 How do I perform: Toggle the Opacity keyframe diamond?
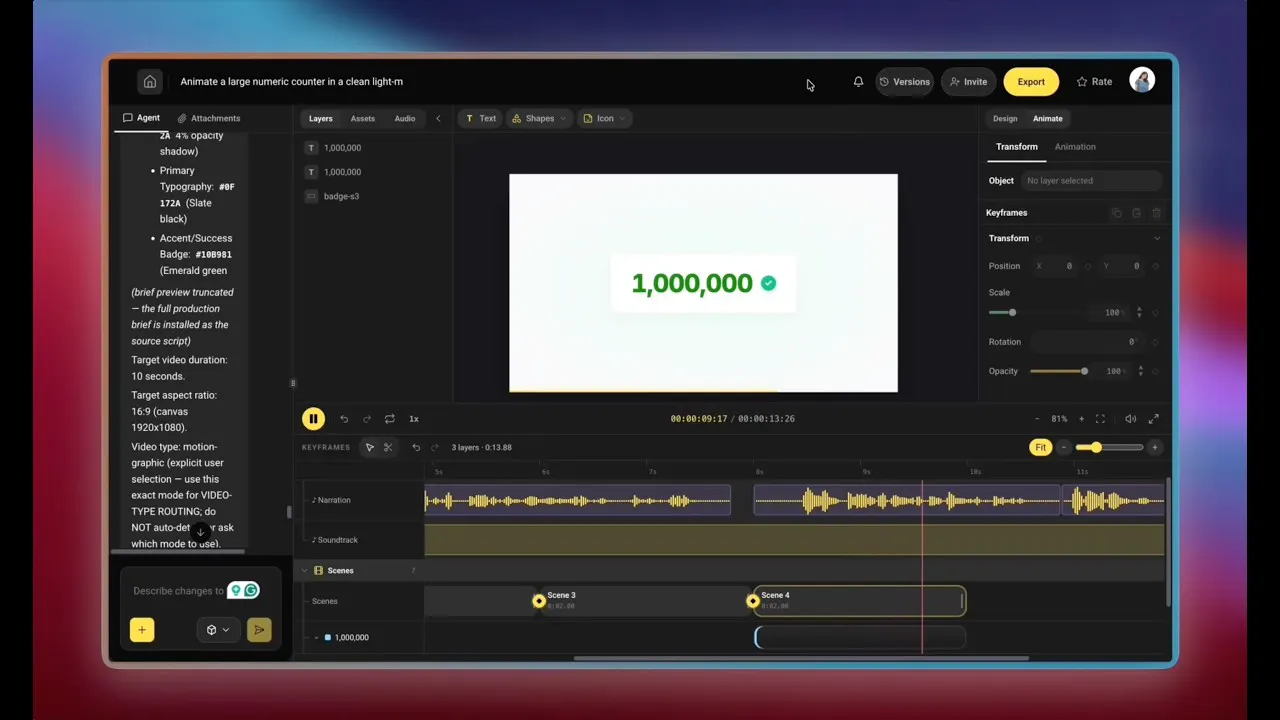click(x=1156, y=371)
